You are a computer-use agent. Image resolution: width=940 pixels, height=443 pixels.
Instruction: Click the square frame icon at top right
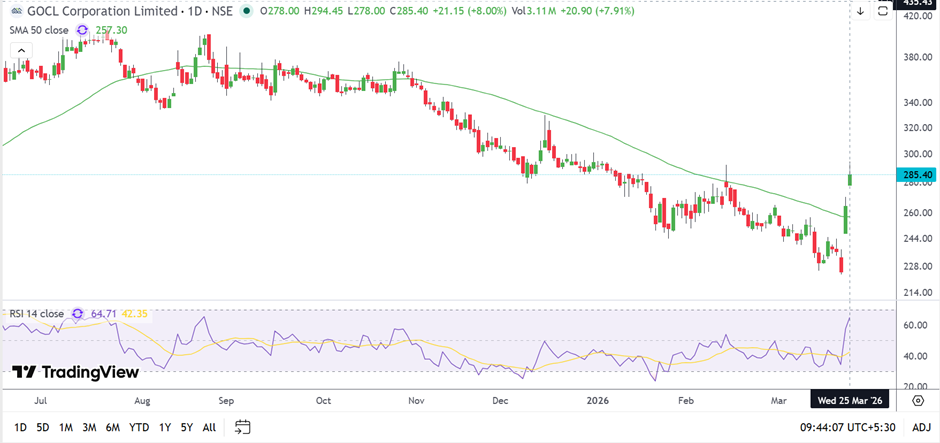tap(882, 11)
